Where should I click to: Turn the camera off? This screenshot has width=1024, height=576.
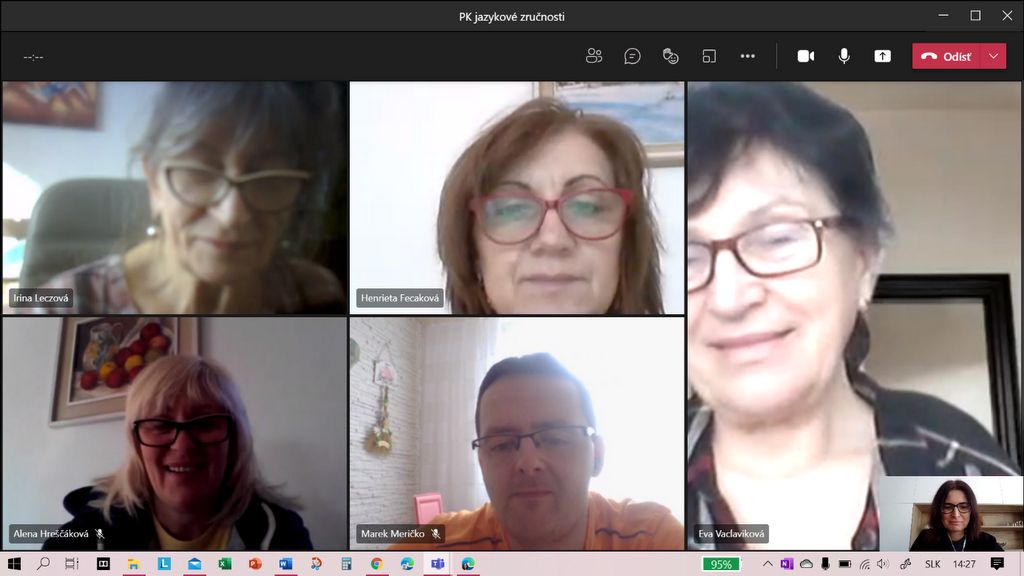(x=806, y=56)
